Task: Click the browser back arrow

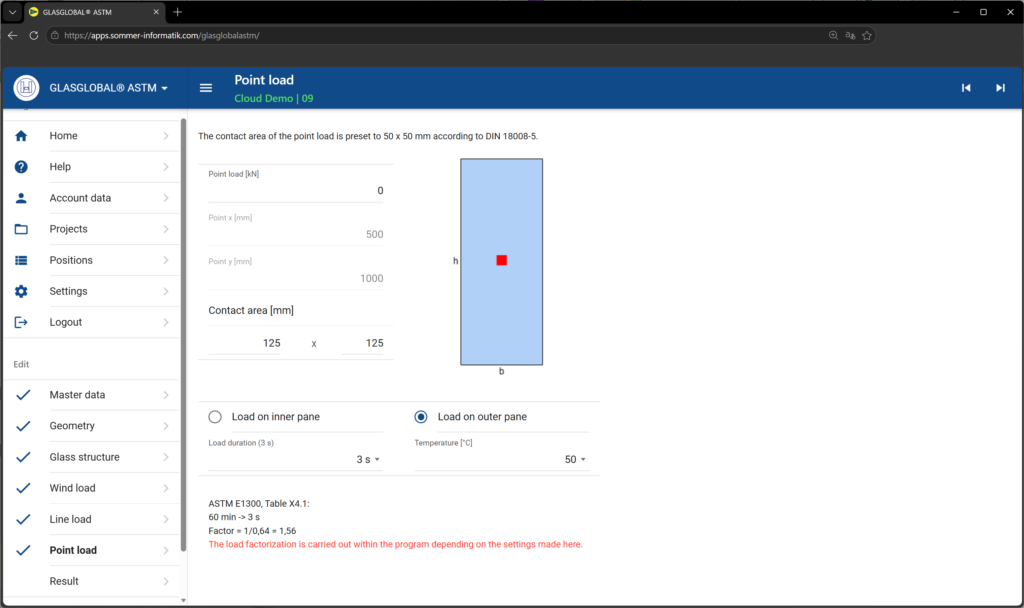Action: 12,35
